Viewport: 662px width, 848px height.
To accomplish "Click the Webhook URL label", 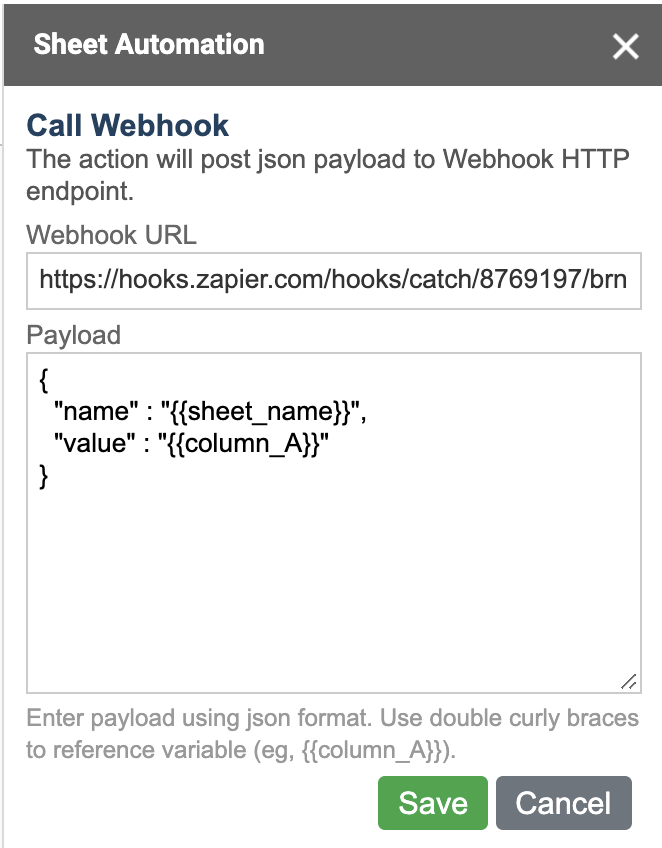I will [x=111, y=235].
